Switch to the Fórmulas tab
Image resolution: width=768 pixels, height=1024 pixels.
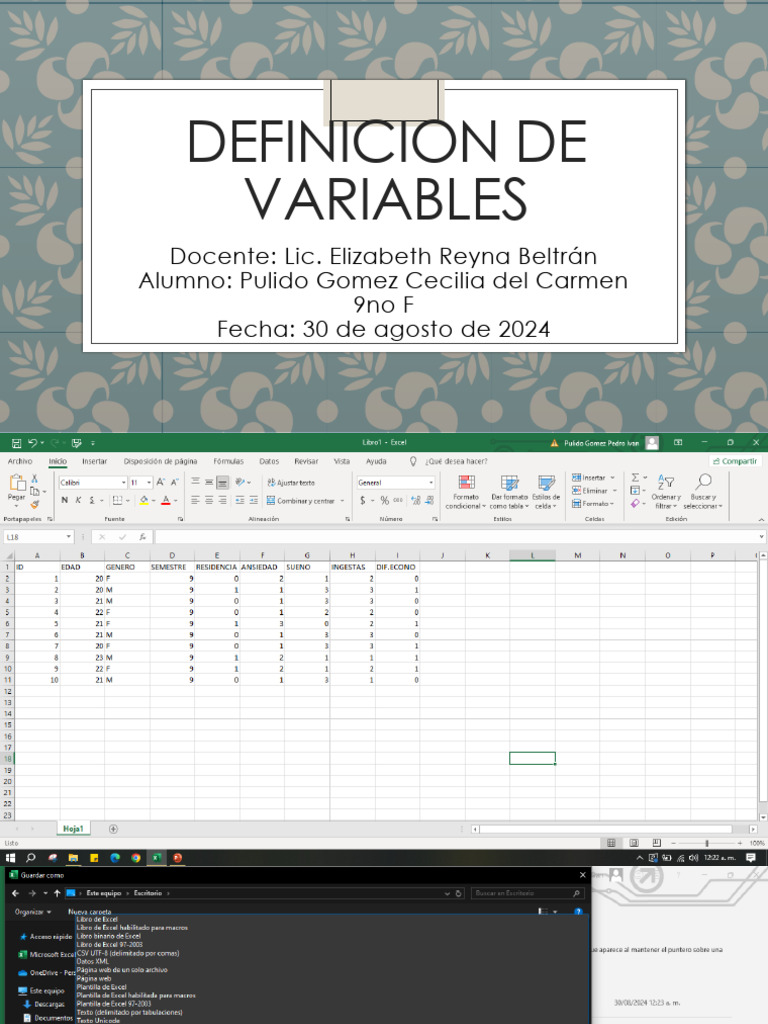coord(228,461)
